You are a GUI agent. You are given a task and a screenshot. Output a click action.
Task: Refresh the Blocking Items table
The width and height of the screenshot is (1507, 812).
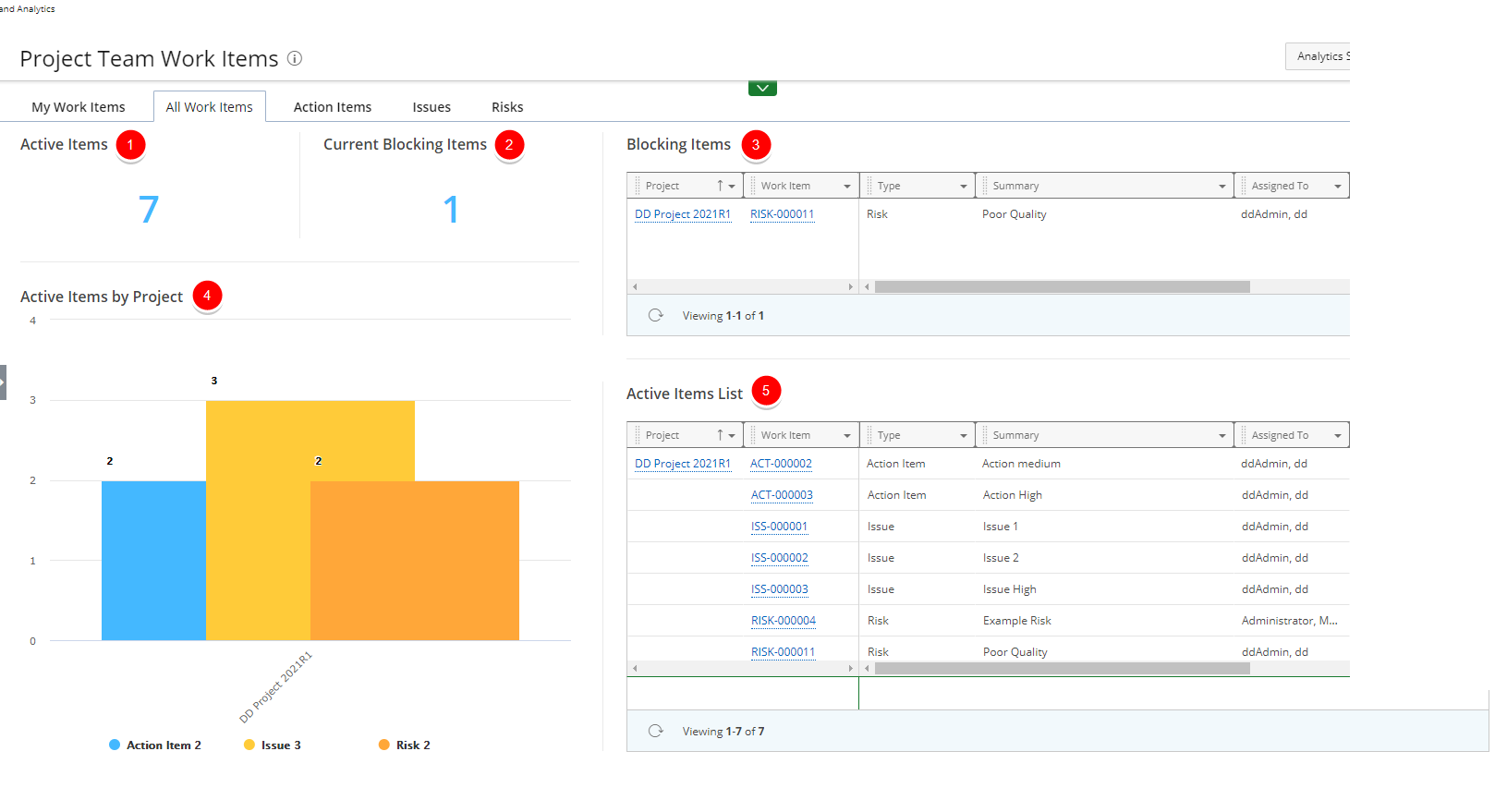[x=656, y=315]
